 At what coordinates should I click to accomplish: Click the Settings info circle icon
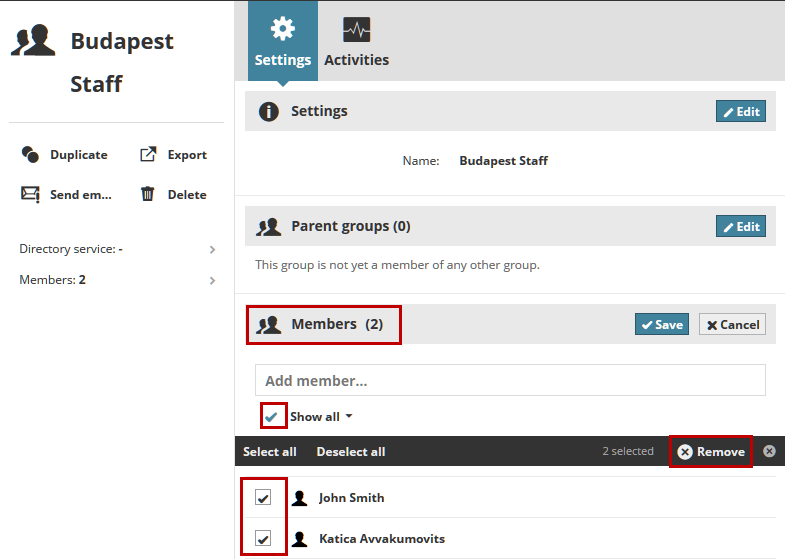(x=268, y=112)
